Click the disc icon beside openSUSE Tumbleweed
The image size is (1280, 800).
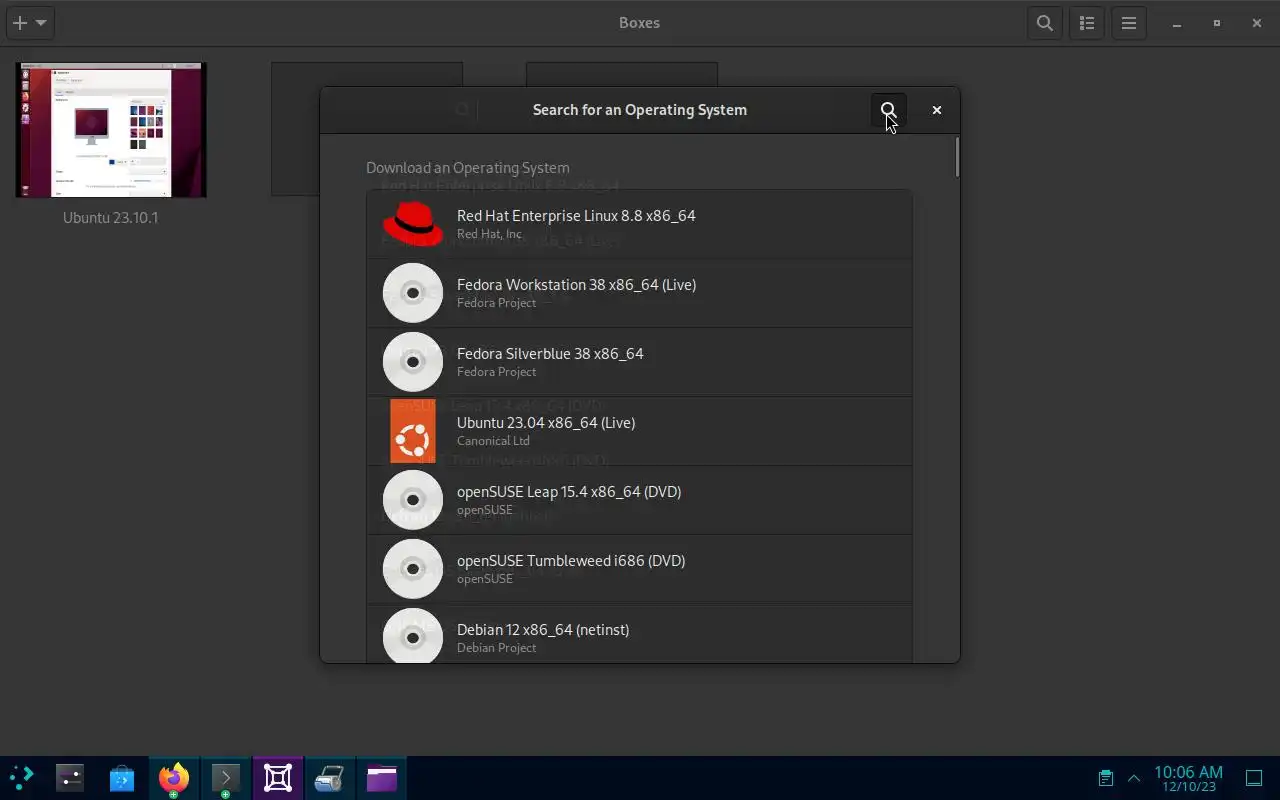point(413,569)
